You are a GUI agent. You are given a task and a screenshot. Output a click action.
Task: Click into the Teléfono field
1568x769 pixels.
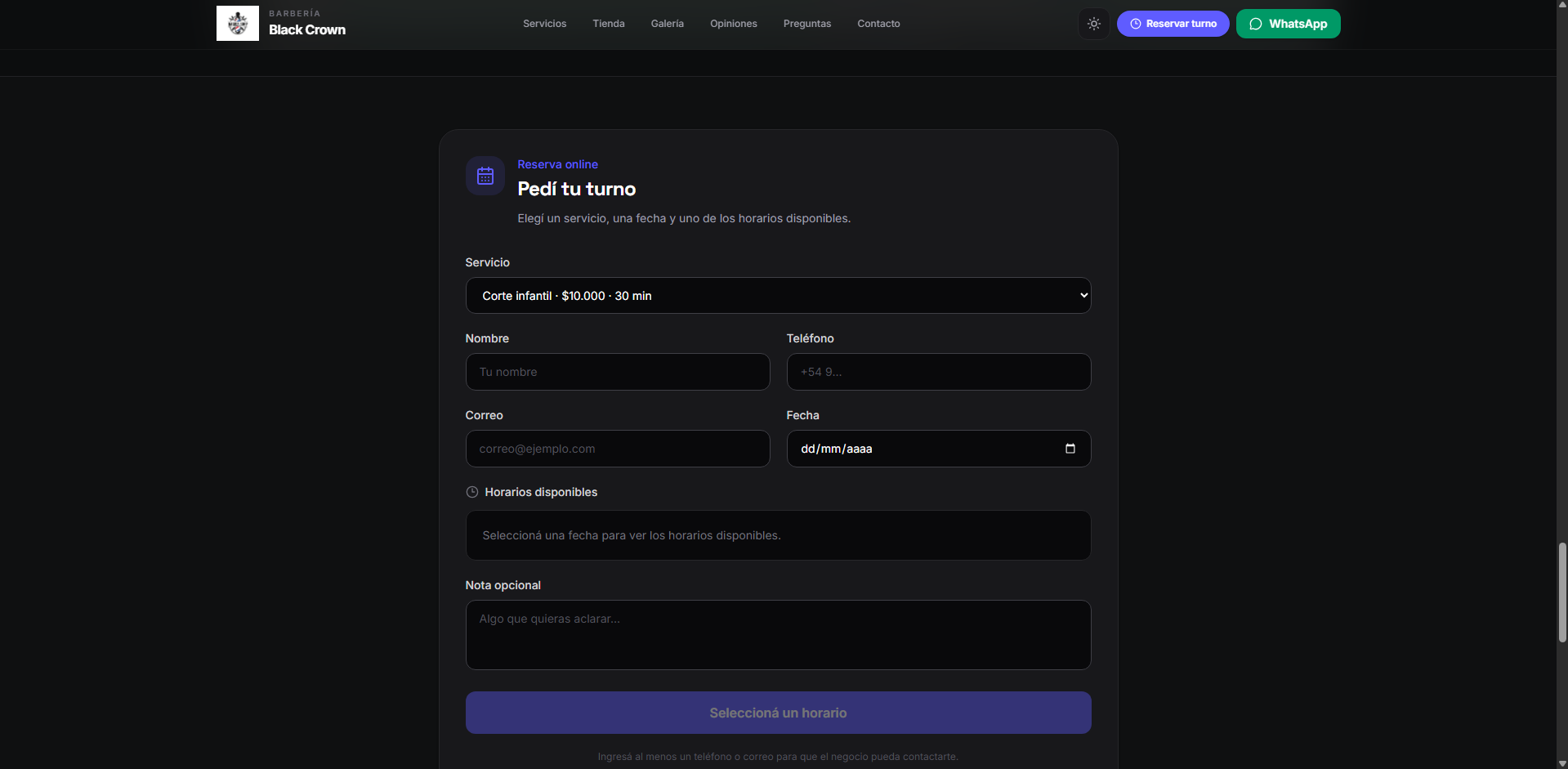(x=939, y=372)
